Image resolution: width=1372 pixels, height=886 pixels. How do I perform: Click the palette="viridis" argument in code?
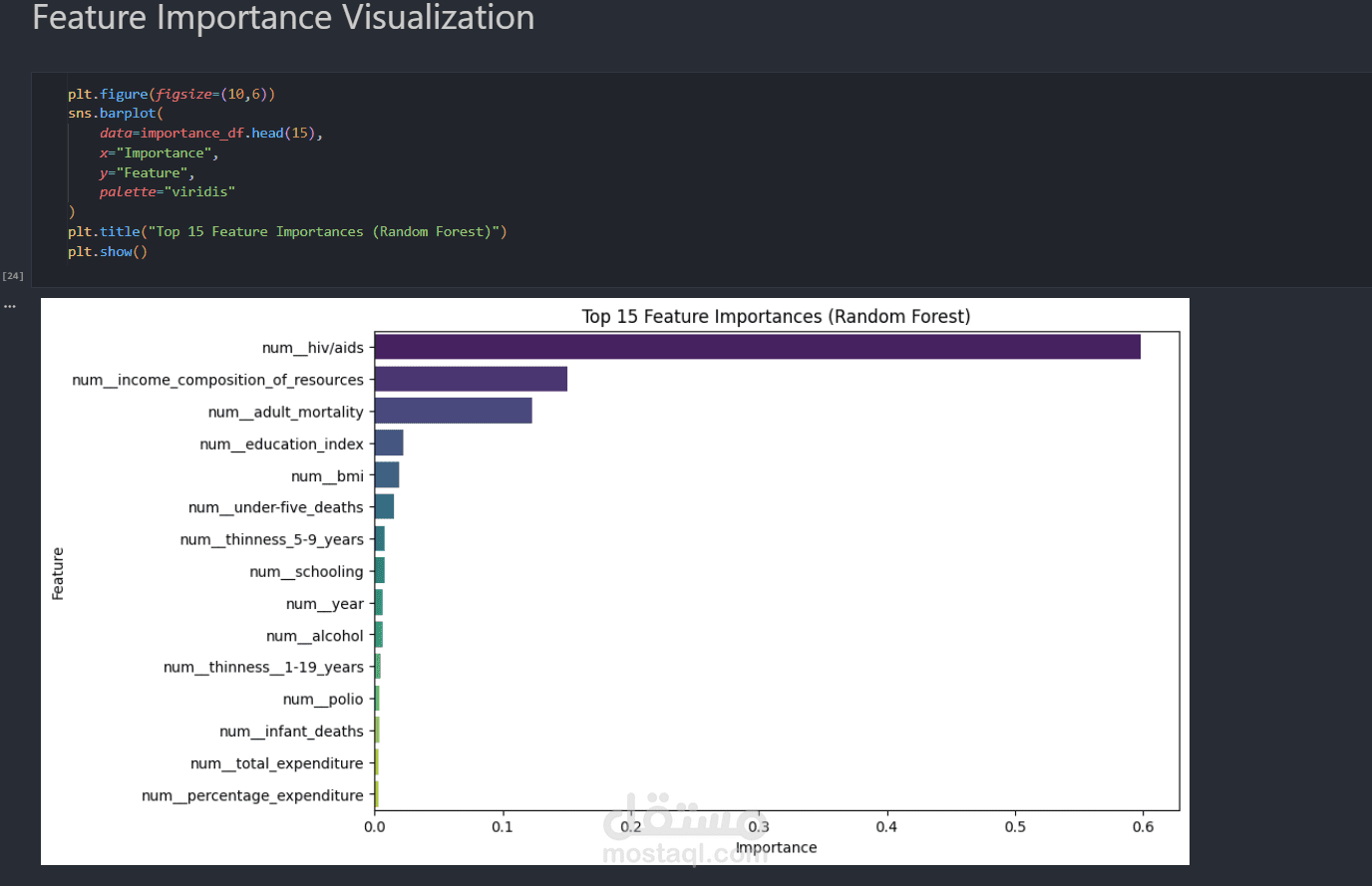click(x=167, y=191)
